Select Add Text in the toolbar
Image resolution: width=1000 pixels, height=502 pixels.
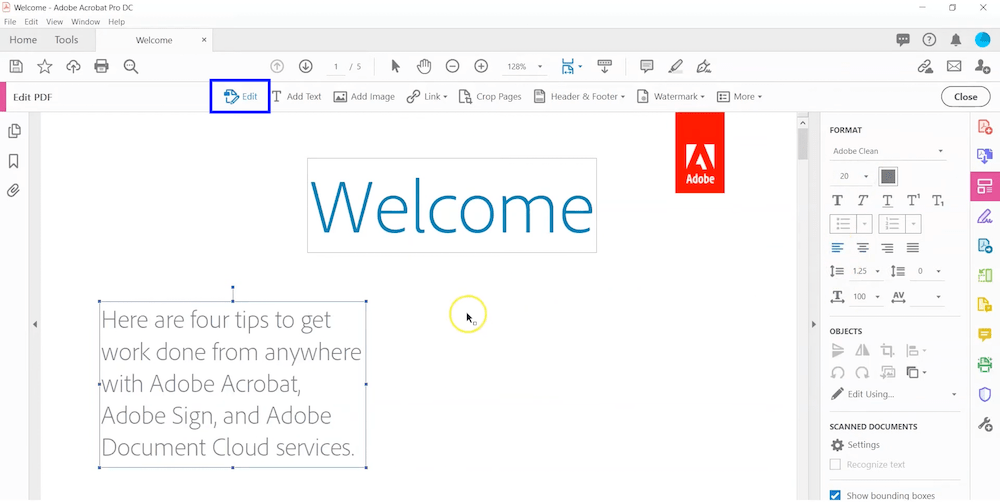(297, 97)
